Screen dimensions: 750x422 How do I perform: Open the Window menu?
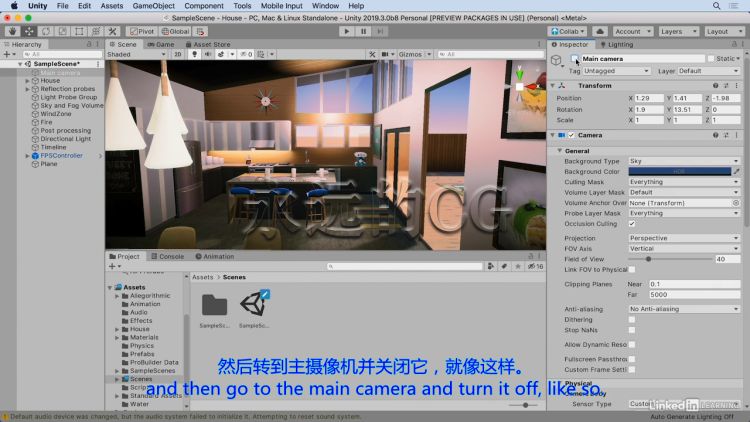[x=325, y=6]
